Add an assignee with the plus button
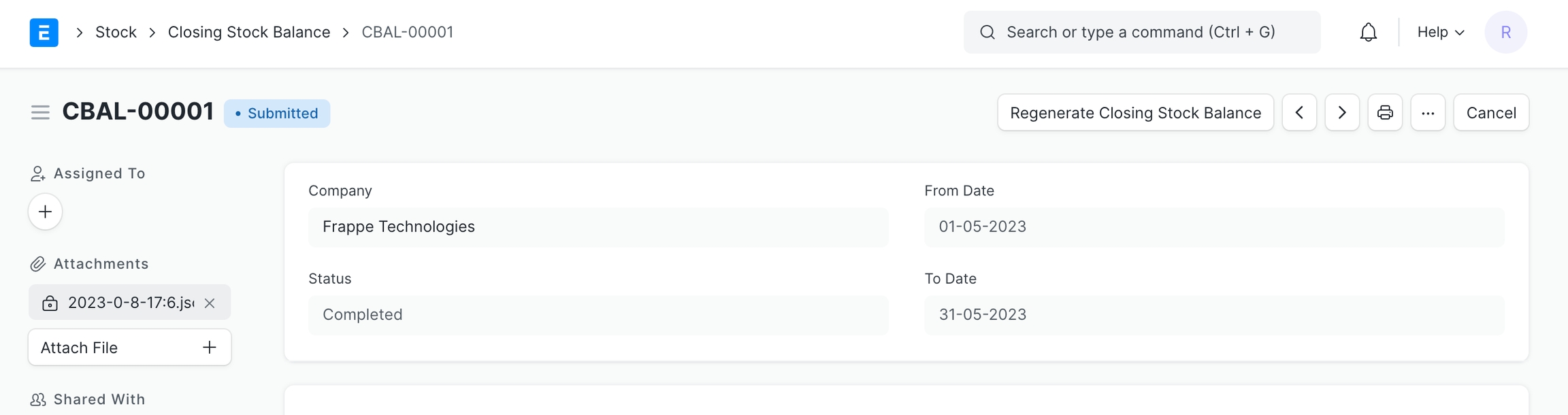The height and width of the screenshot is (415, 1568). (46, 212)
